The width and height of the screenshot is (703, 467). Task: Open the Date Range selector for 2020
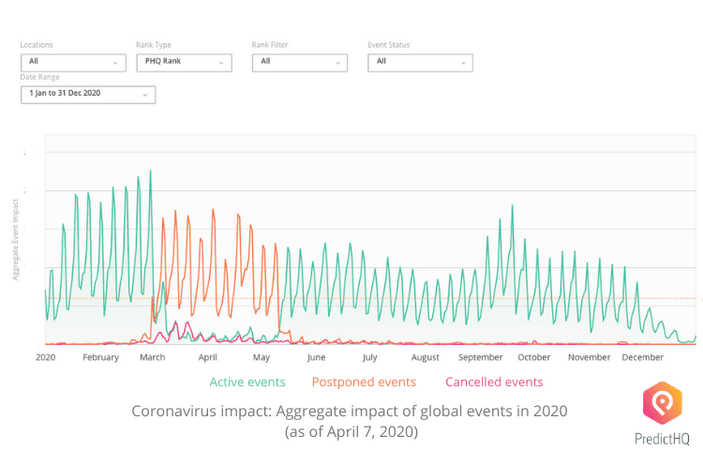(88, 94)
